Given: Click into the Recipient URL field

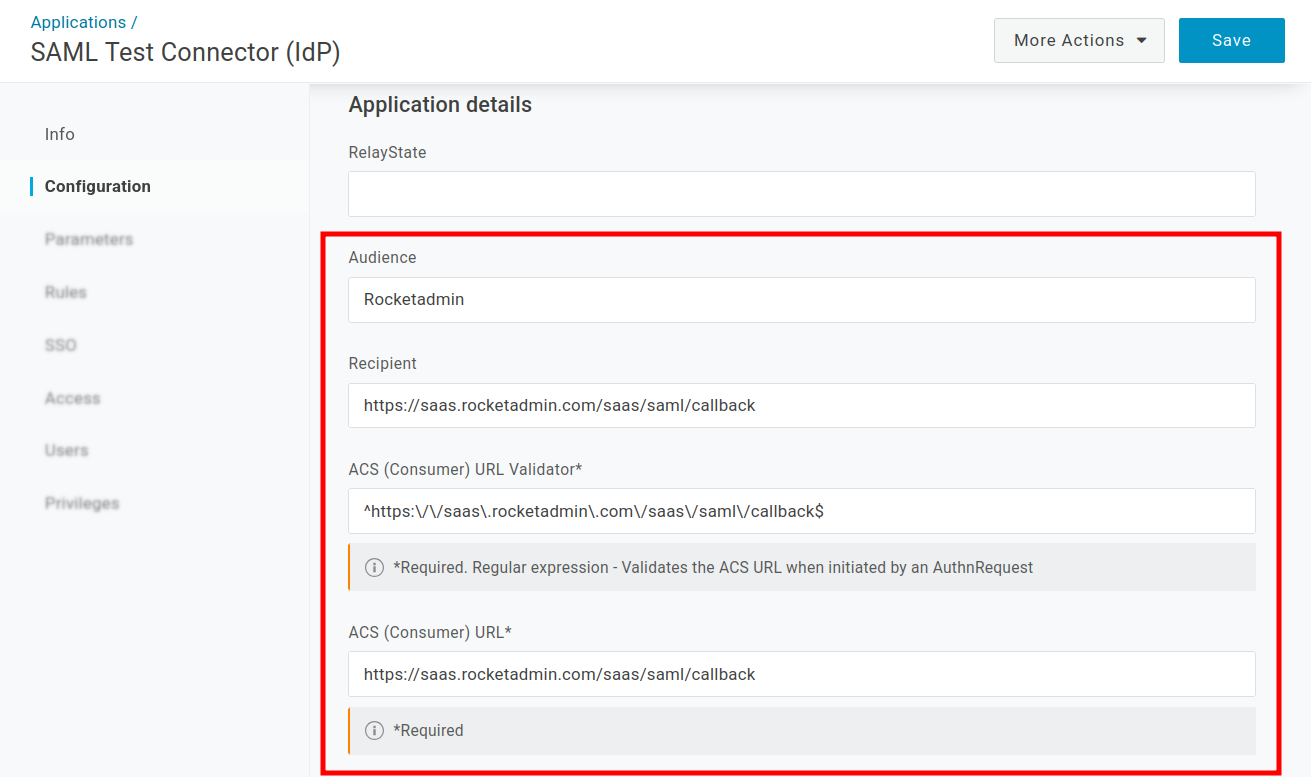Looking at the screenshot, I should pyautogui.click(x=801, y=406).
